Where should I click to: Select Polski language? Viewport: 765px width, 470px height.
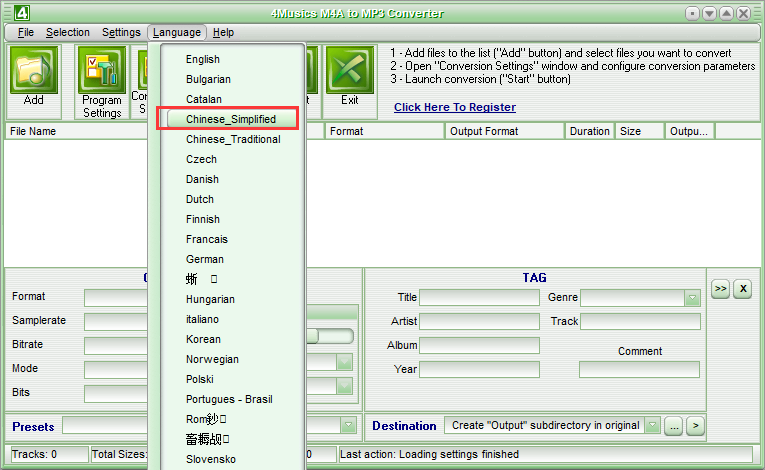click(x=200, y=379)
